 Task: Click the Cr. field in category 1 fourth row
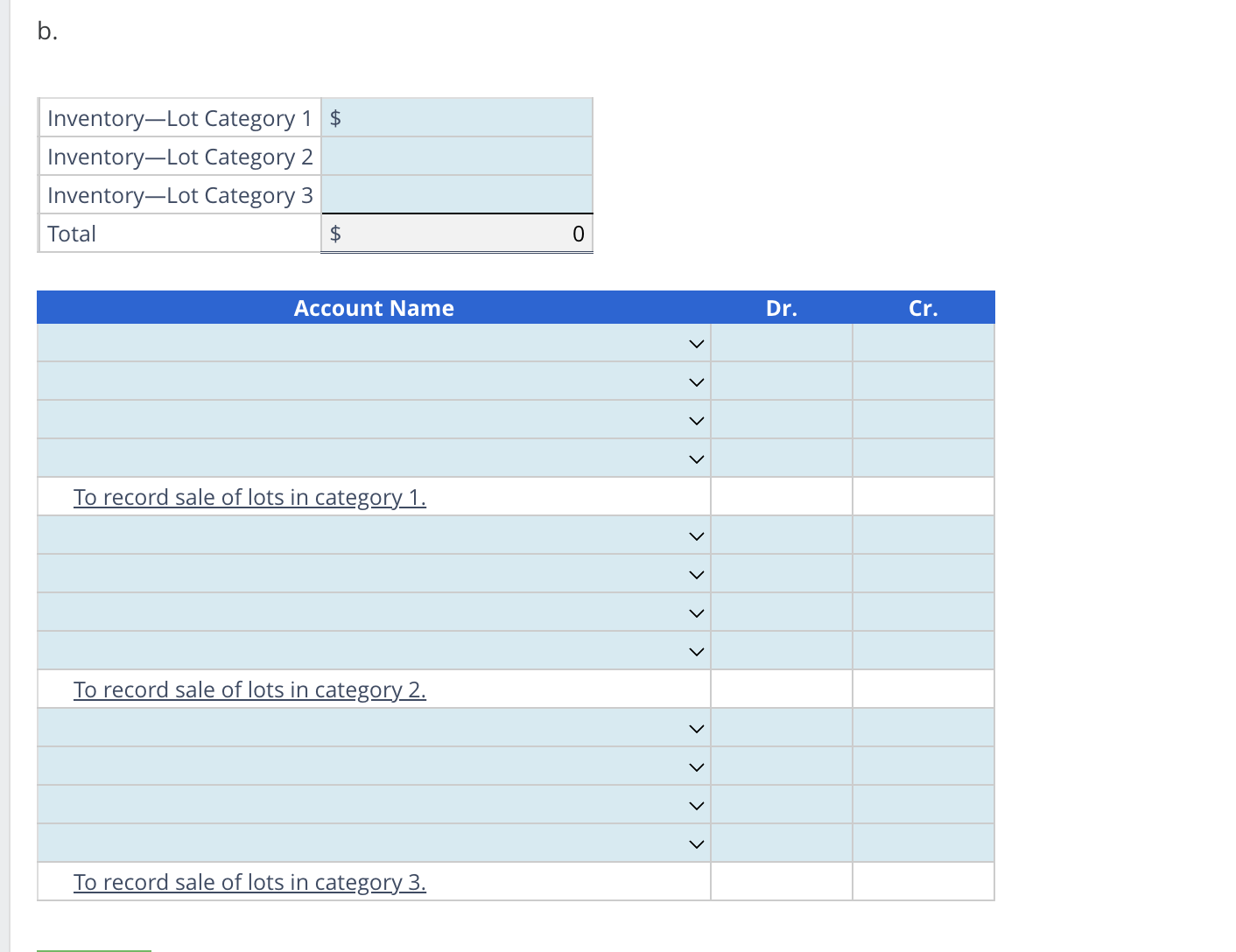click(x=923, y=458)
